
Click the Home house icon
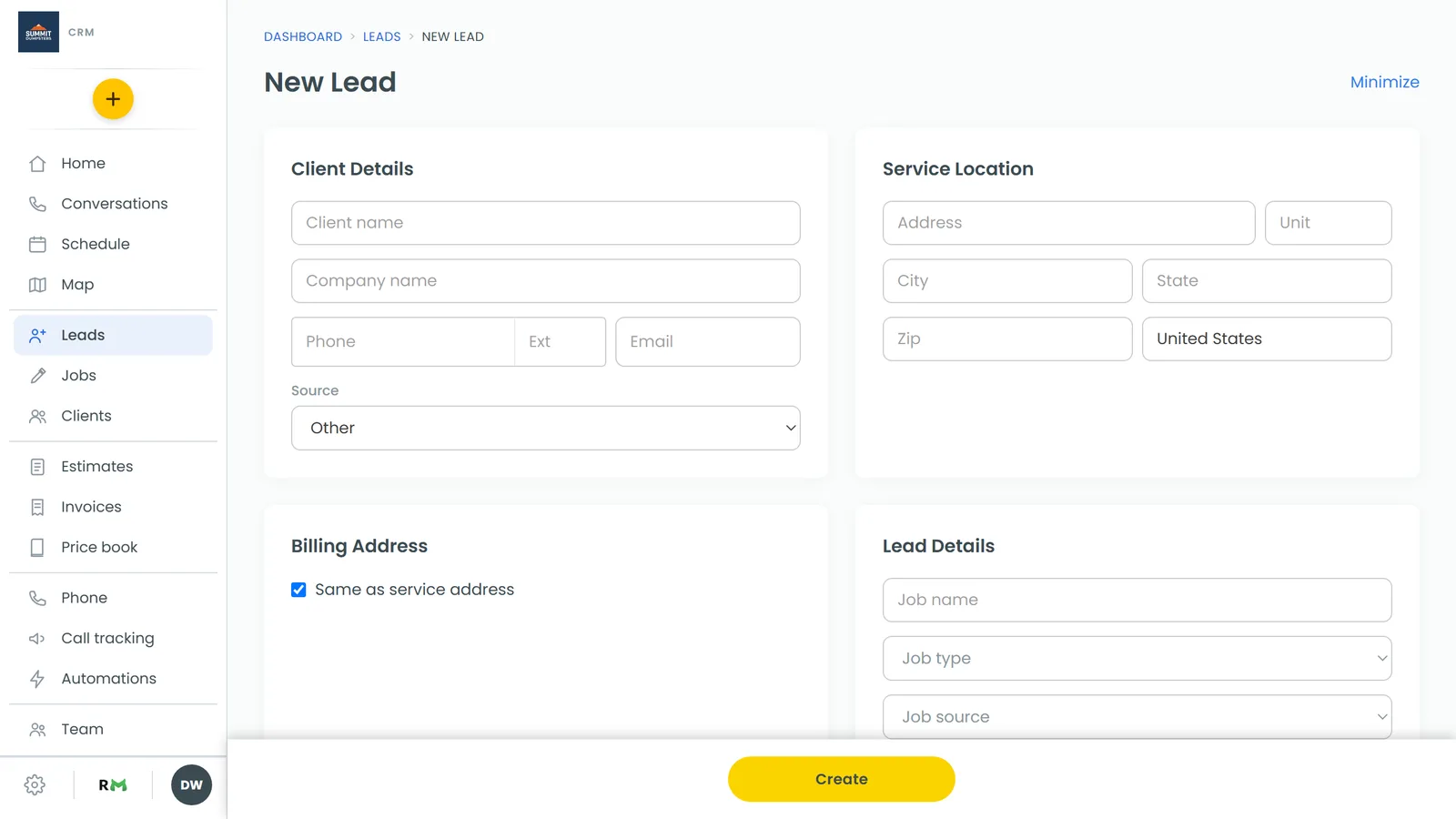[x=37, y=164]
